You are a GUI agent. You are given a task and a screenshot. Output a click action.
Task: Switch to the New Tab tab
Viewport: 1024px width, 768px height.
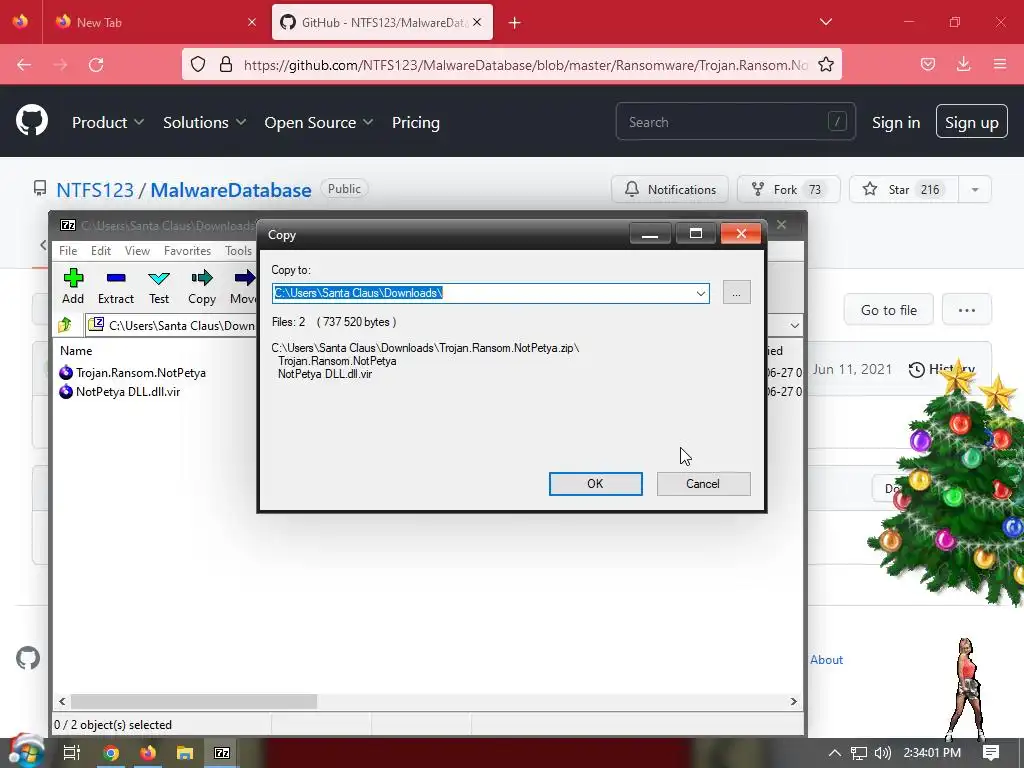pyautogui.click(x=156, y=22)
